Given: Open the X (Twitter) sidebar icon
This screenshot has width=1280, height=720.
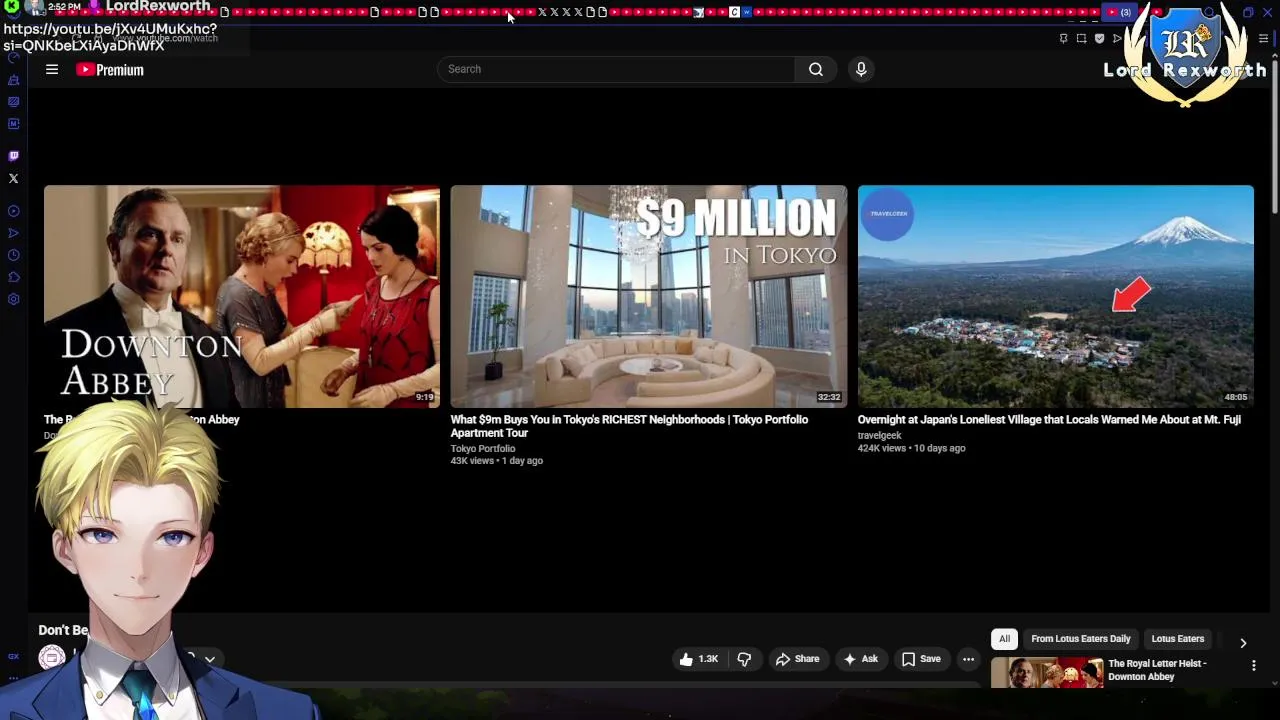Looking at the screenshot, I should 13,179.
